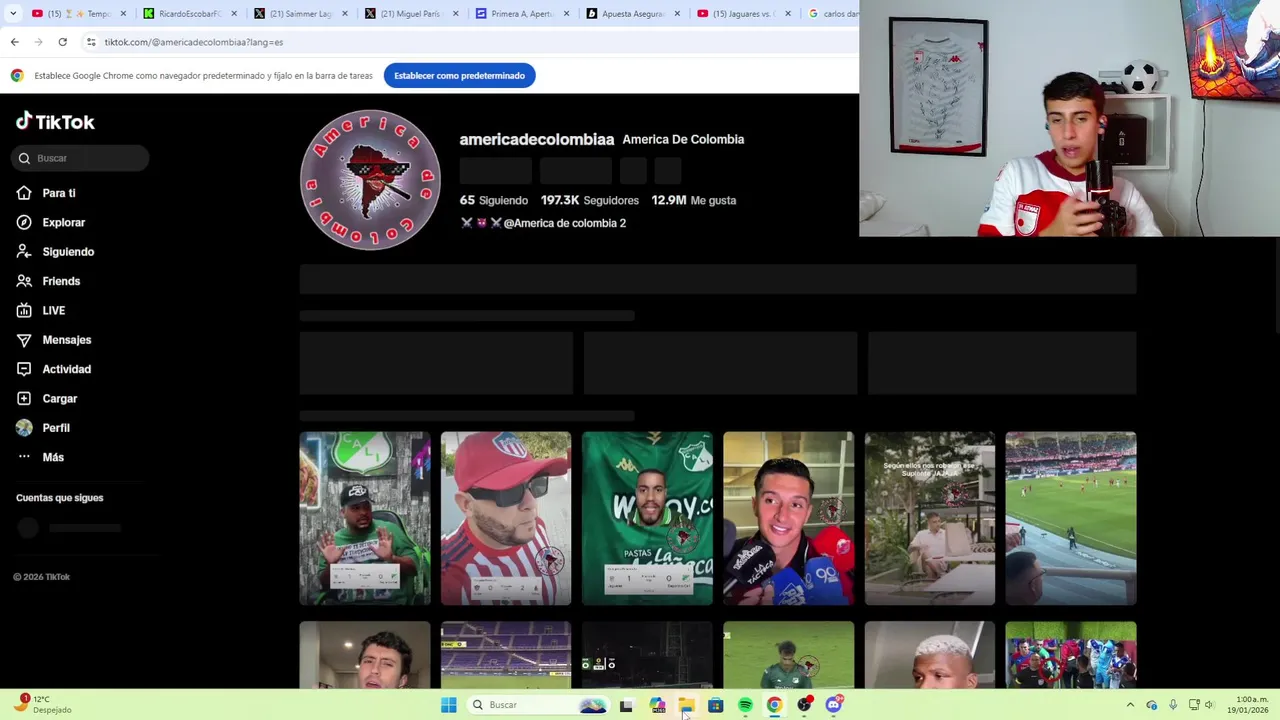
Task: Click the 12.9M Me gusta count
Action: pyautogui.click(x=693, y=200)
